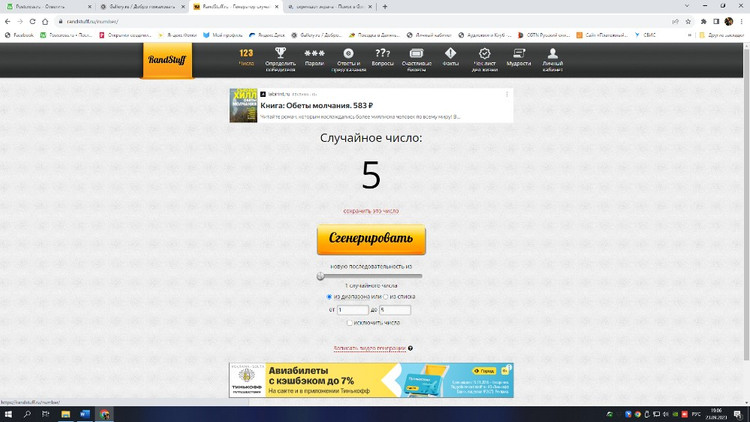Image resolution: width=750 pixels, height=422 pixels.
Task: Click the 'Ответы и предсказания' ball icon
Action: (348, 58)
